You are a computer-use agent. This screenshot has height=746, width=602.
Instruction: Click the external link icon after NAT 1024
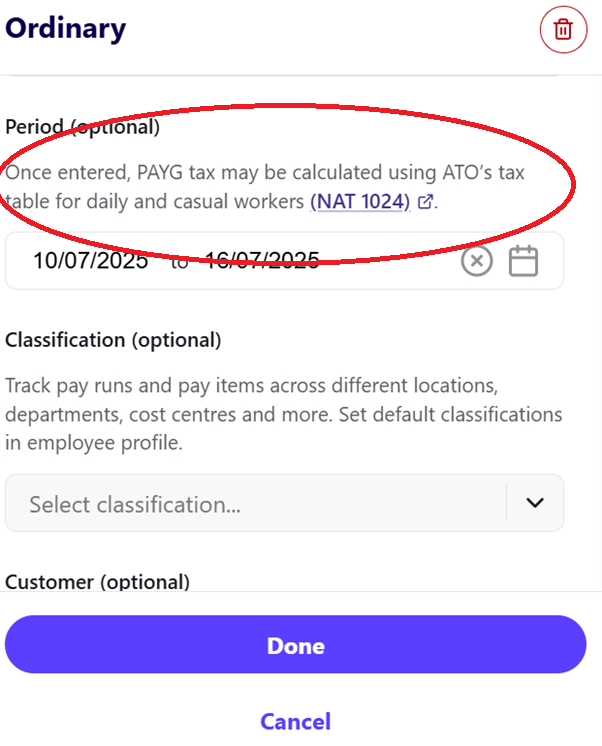pos(425,202)
